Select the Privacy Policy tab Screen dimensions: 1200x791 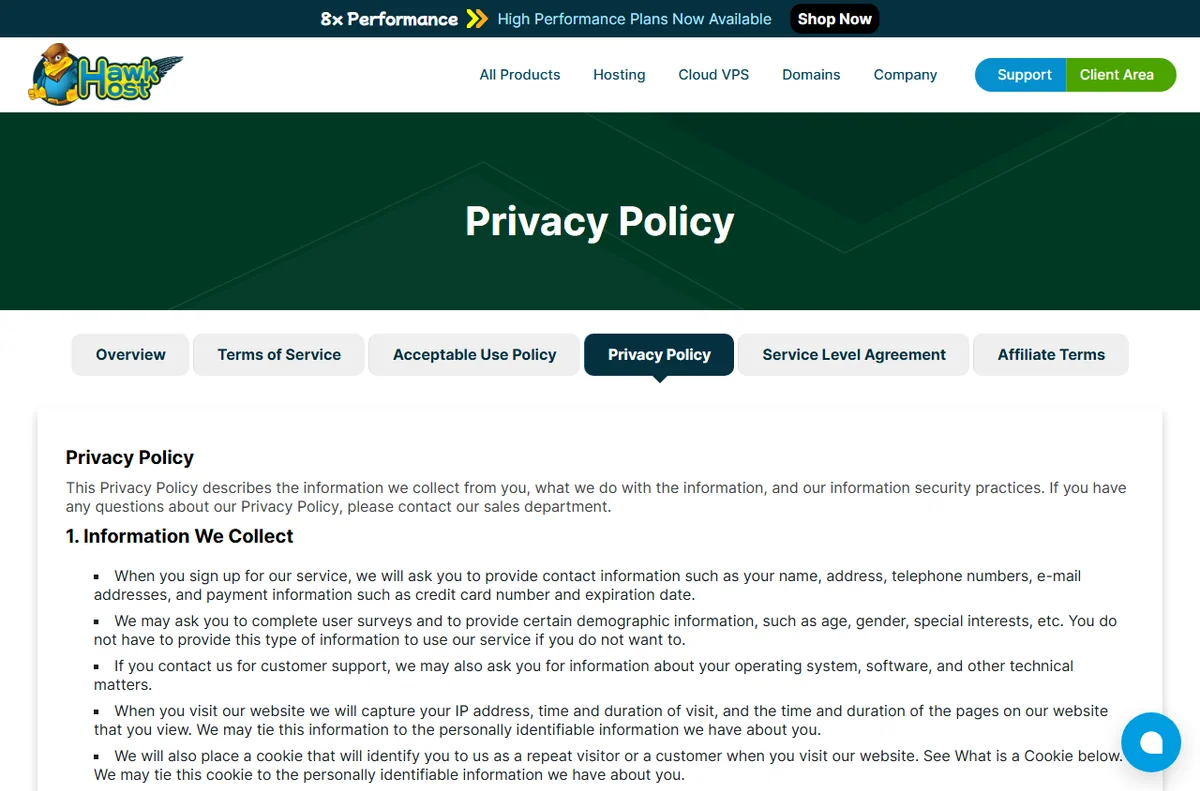point(659,355)
